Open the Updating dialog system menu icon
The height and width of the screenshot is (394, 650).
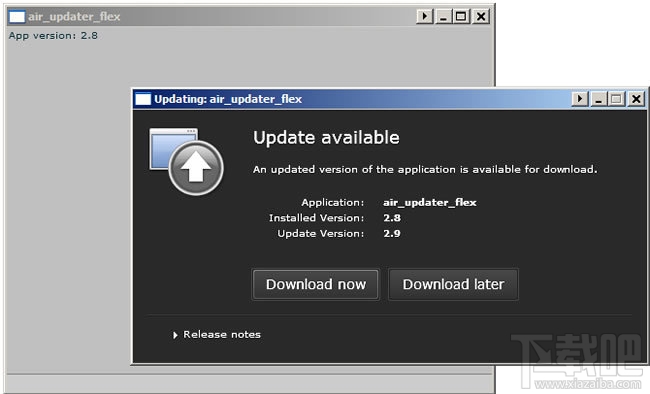(143, 99)
